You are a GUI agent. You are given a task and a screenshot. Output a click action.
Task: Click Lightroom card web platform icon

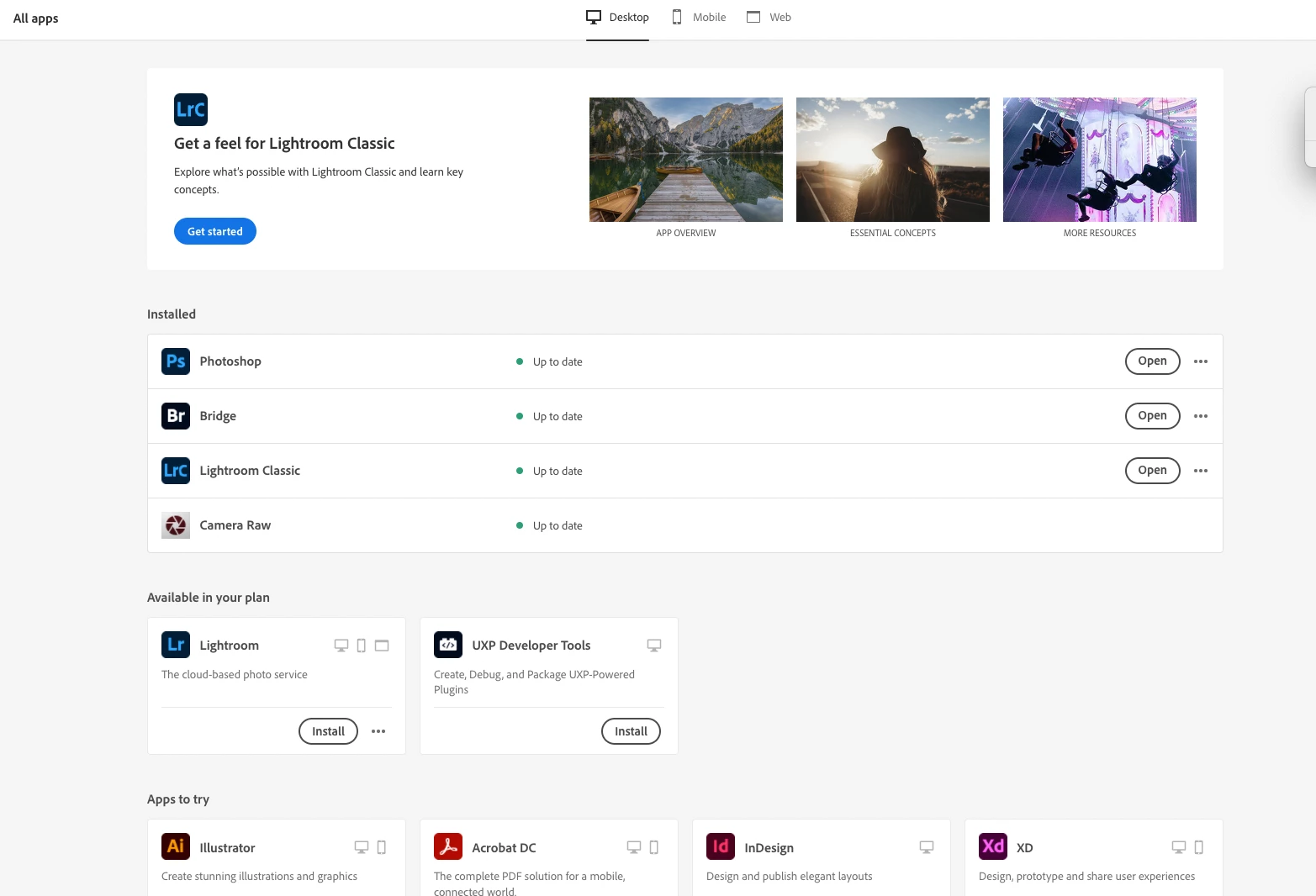382,646
